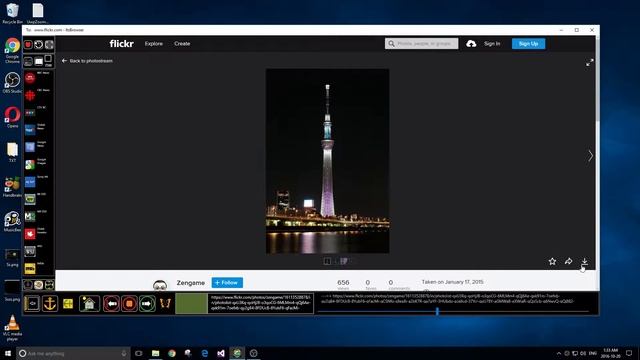Image resolution: width=640 pixels, height=360 pixels.
Task: Open the BBC News bookmark icon
Action: coord(30,78)
